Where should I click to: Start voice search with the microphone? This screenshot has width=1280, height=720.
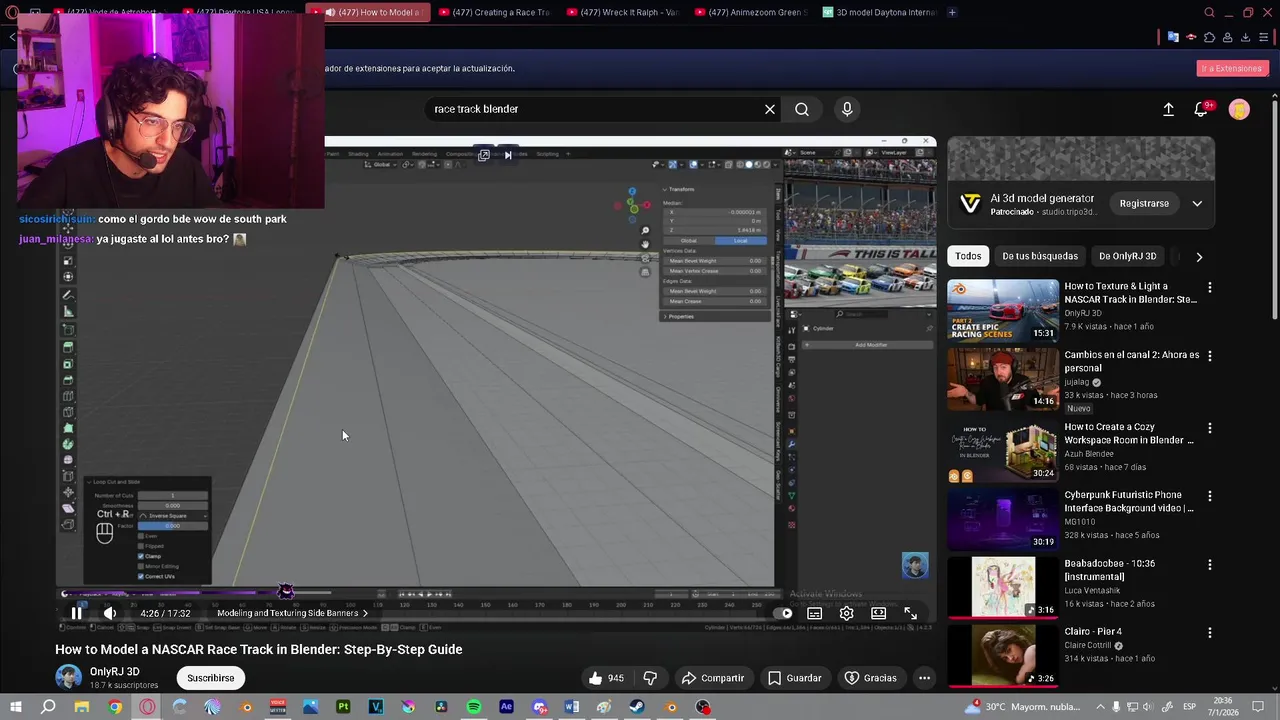pos(847,109)
